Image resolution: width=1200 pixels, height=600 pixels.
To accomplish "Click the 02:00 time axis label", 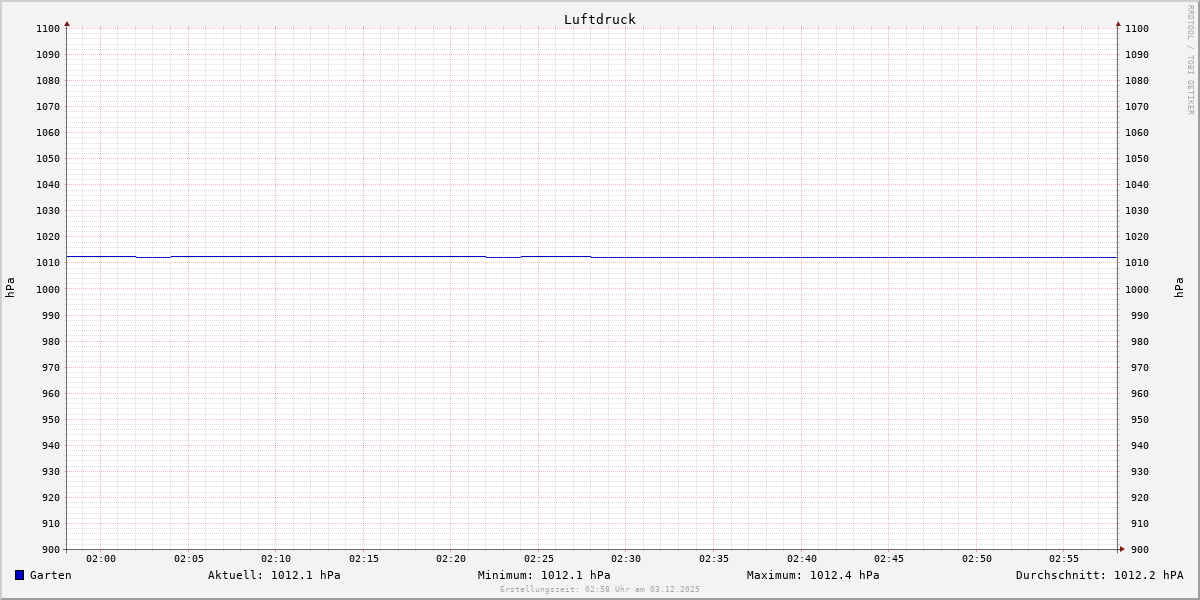I will click(101, 559).
